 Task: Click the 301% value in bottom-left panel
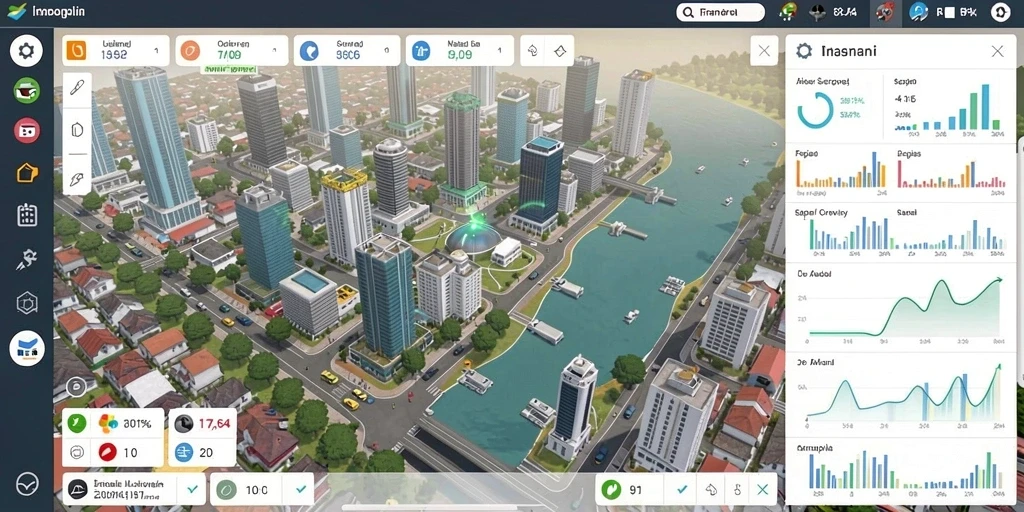(x=137, y=423)
